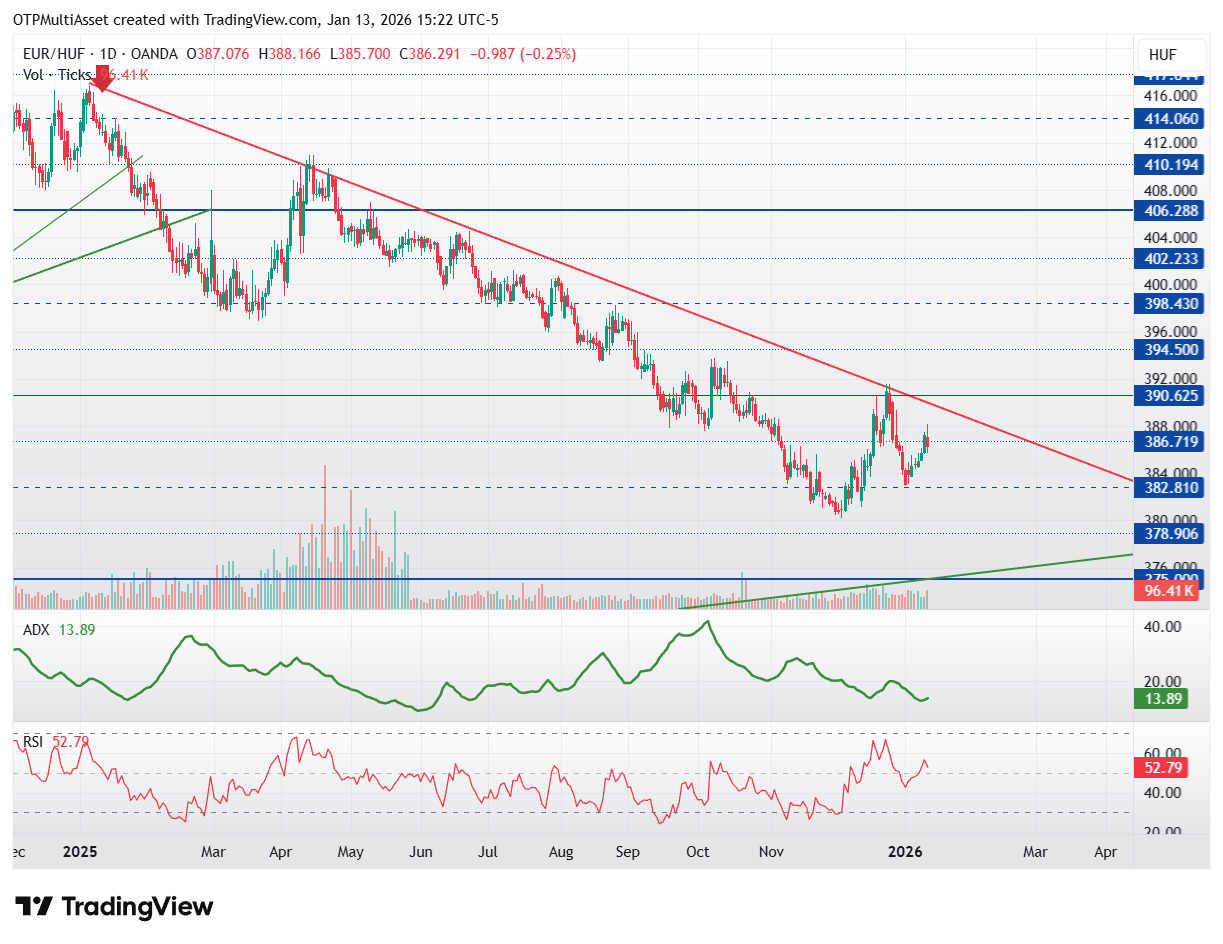Click the Sep label on time axis
This screenshot has height=944, width=1223.
tap(628, 852)
